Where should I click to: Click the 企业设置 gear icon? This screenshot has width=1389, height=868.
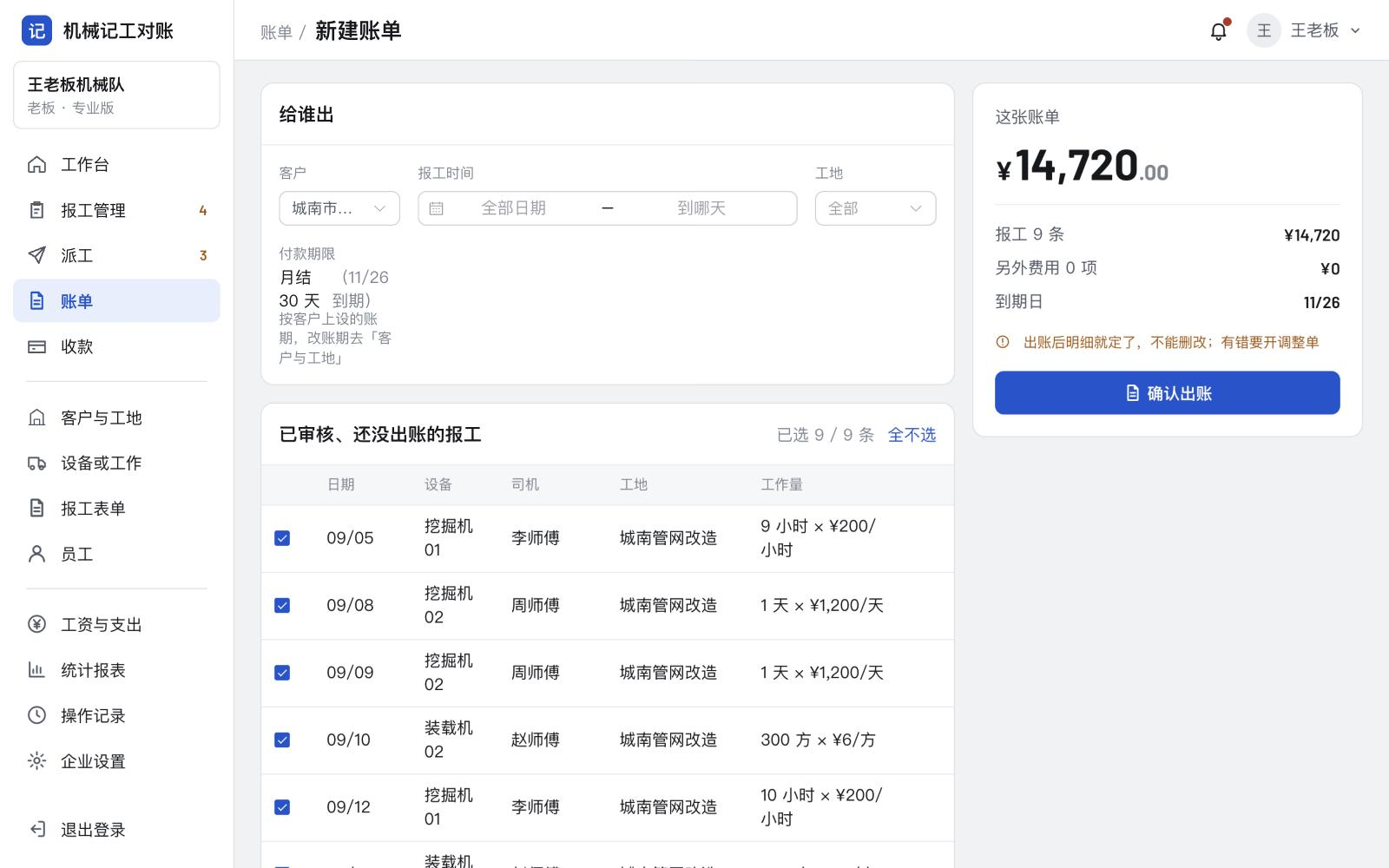click(36, 761)
